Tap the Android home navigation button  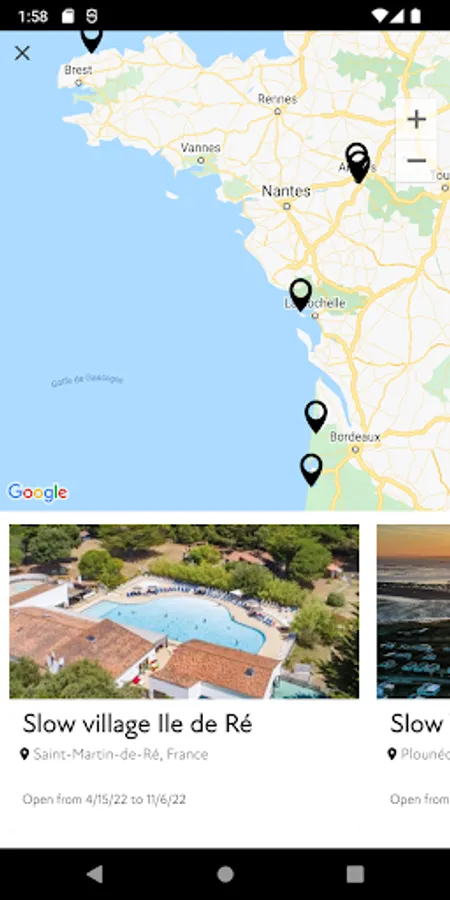(x=225, y=874)
